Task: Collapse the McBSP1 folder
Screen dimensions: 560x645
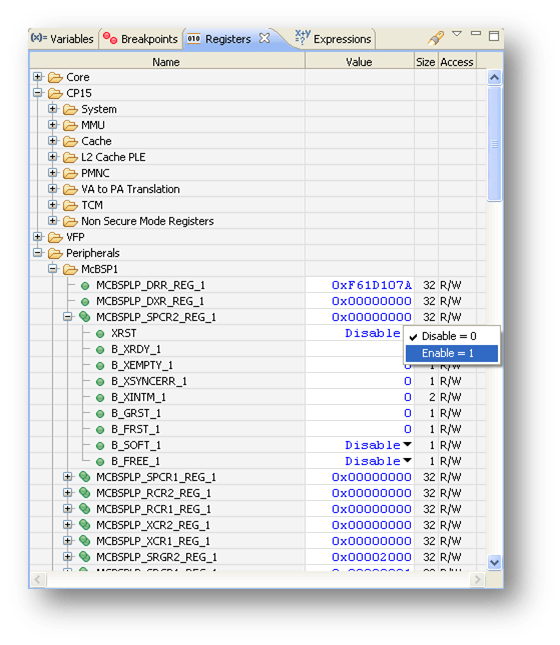Action: [53, 269]
